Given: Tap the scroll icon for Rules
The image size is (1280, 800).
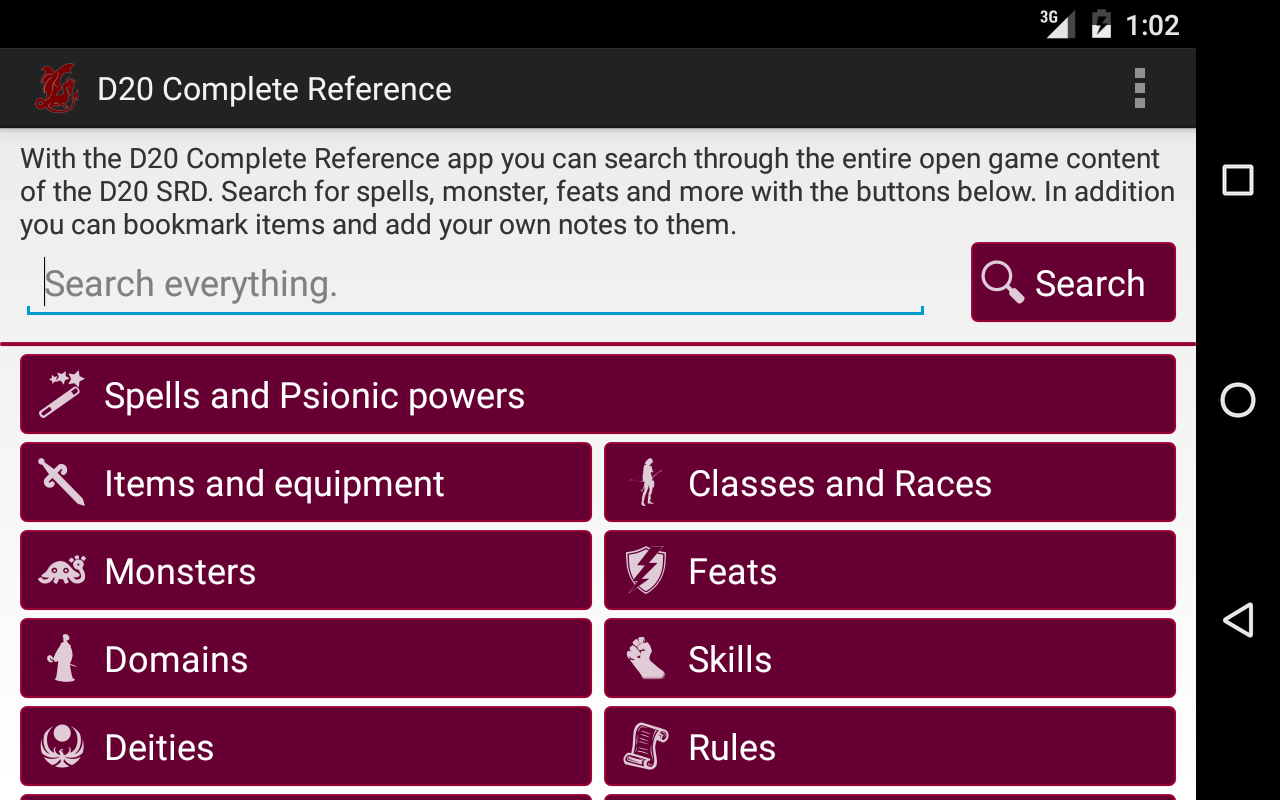Looking at the screenshot, I should pos(646,746).
